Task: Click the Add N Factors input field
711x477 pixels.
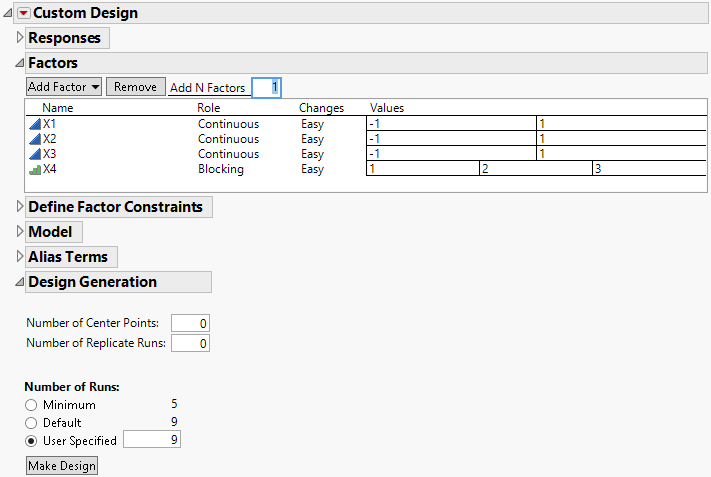Action: click(x=267, y=88)
